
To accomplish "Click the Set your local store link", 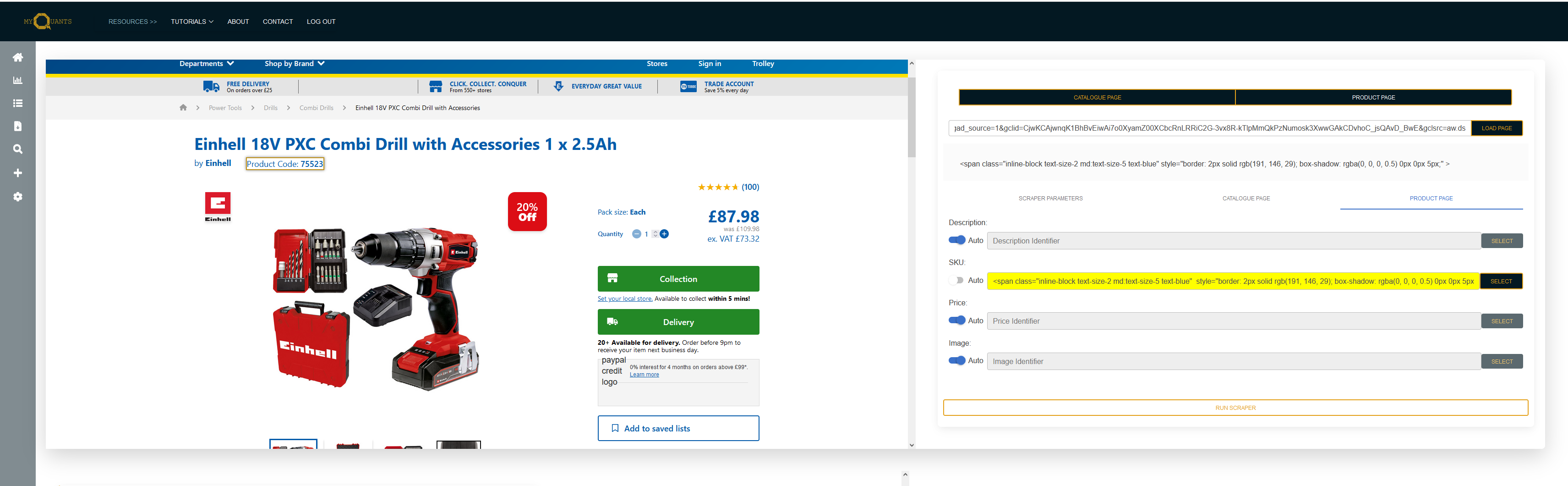I will (624, 298).
